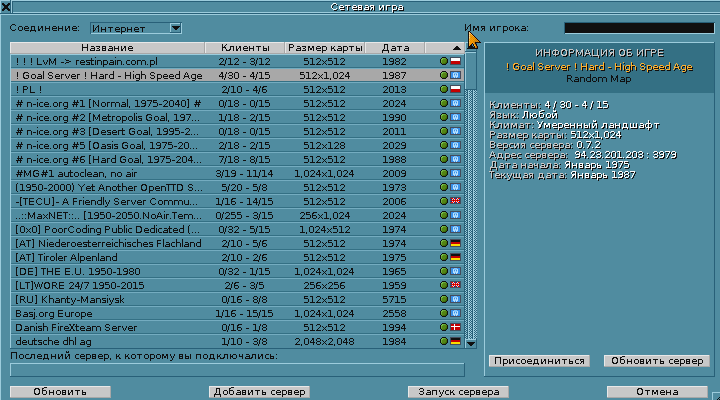Click the '512x128' map size cell
The width and height of the screenshot is (720, 400).
(x=324, y=146)
